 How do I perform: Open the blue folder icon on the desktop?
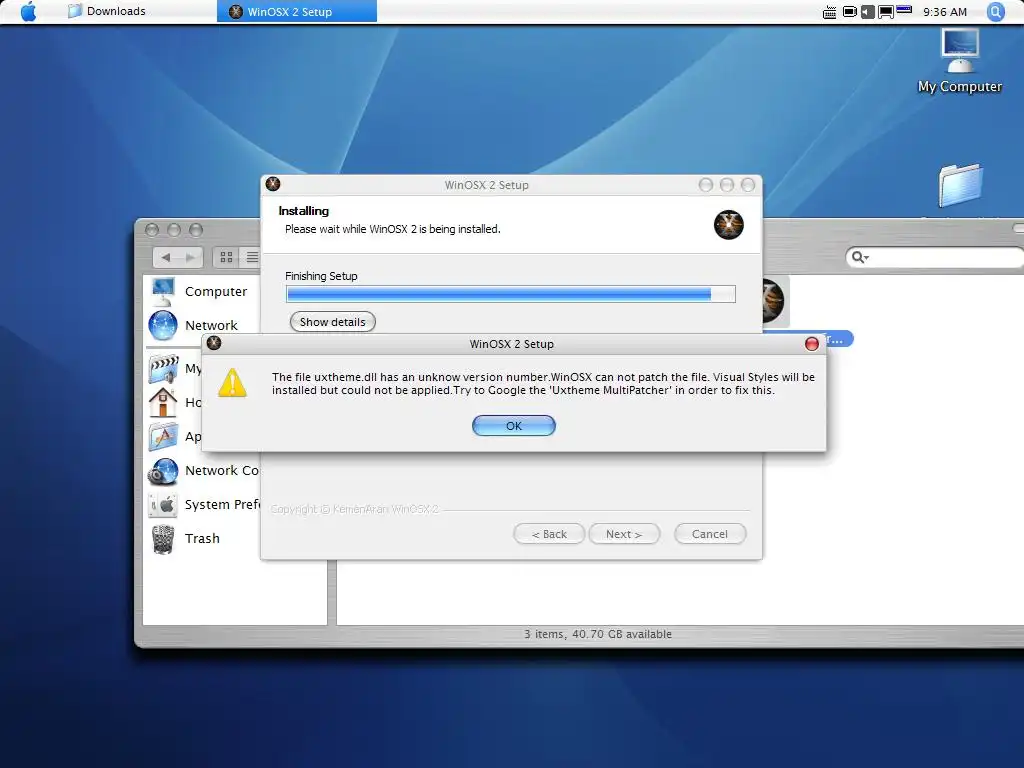pyautogui.click(x=961, y=185)
